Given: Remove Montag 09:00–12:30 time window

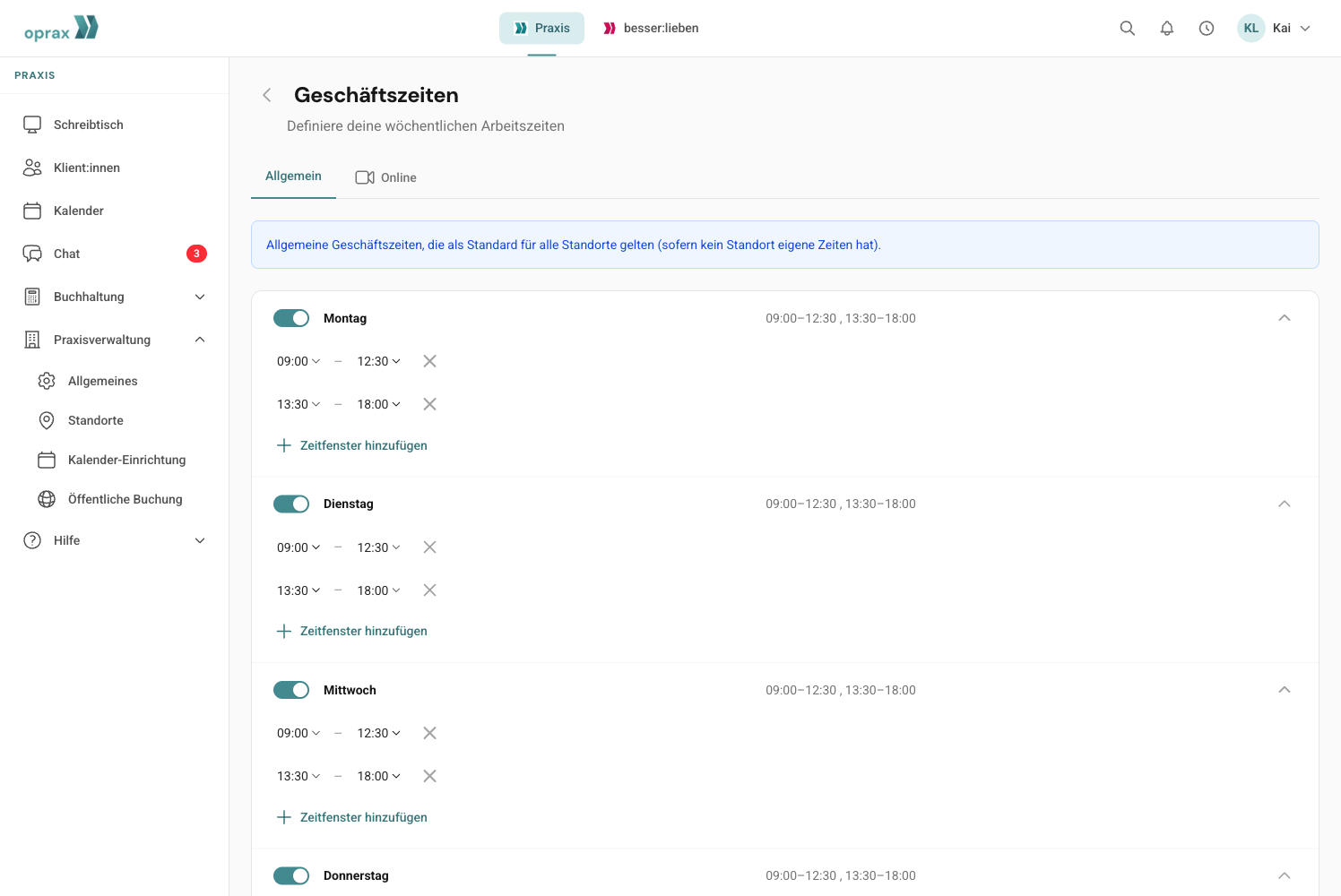Looking at the screenshot, I should 430,361.
